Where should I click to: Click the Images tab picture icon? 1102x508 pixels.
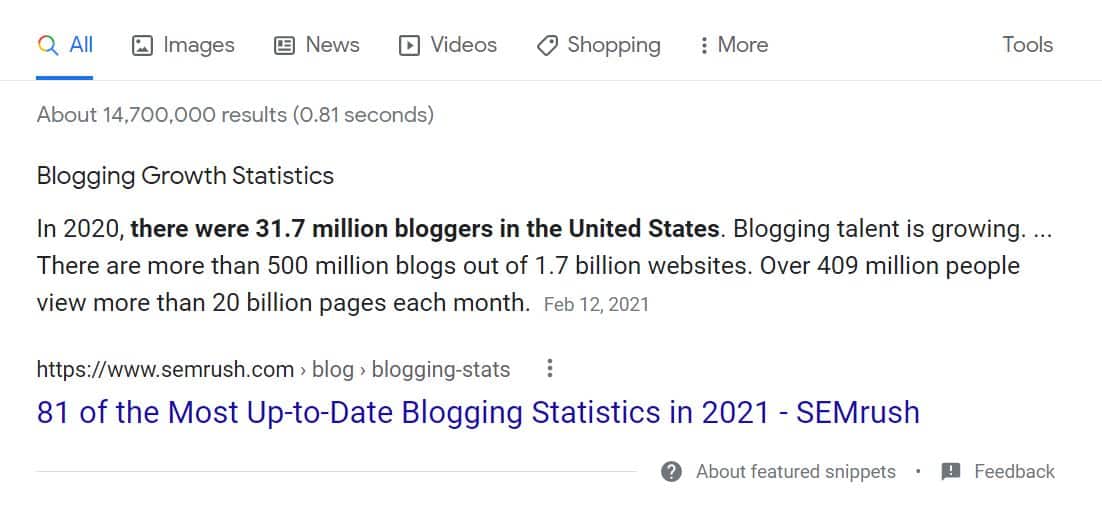pos(142,46)
